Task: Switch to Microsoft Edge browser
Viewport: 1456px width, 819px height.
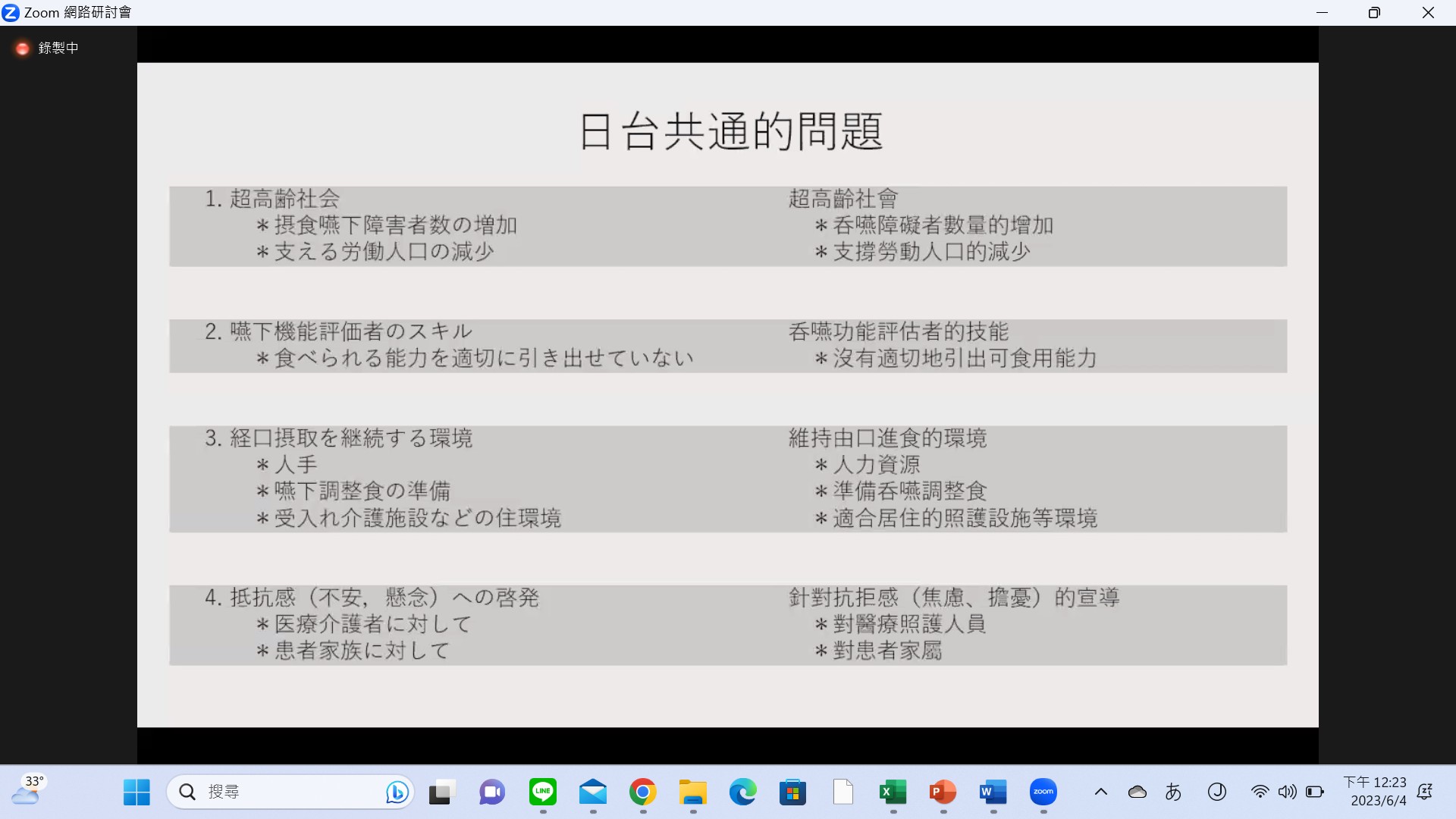Action: tap(742, 792)
